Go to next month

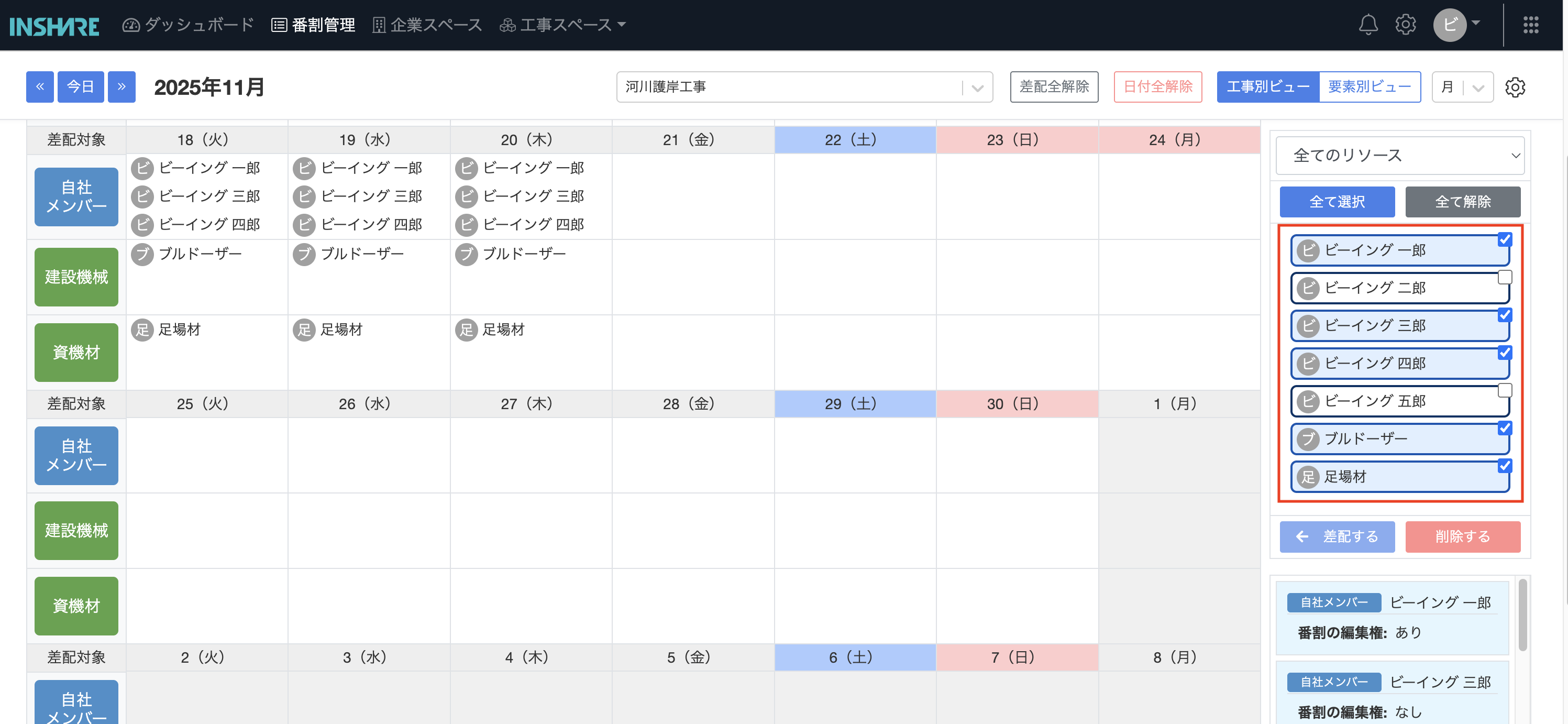(x=122, y=87)
